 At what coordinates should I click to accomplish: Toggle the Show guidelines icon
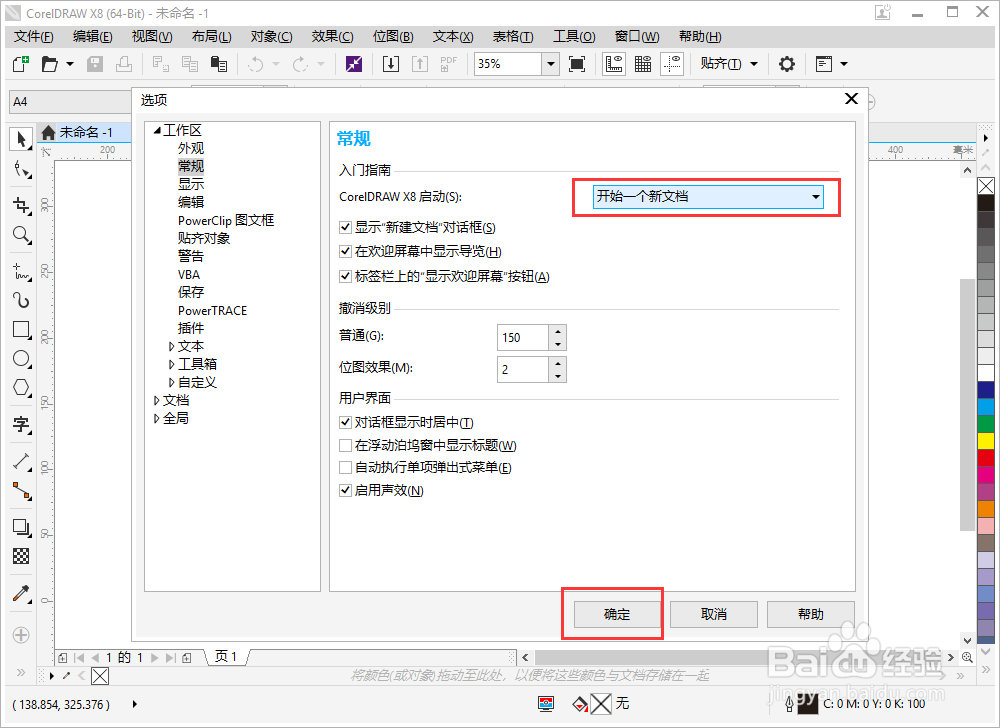click(672, 64)
